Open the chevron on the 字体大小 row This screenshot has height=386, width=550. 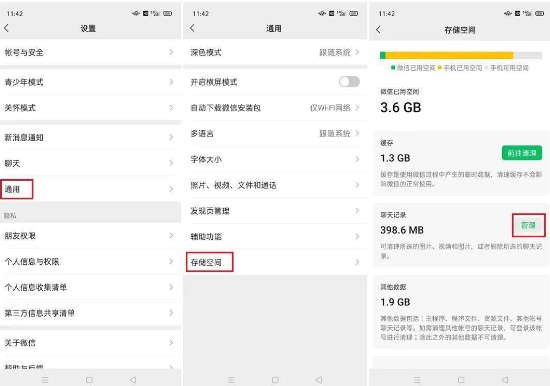(357, 159)
